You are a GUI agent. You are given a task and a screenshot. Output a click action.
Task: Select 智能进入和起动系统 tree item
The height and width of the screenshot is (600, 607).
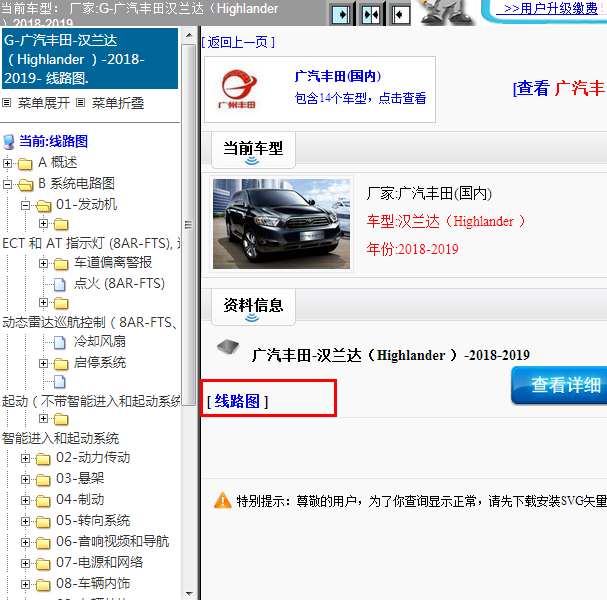point(60,438)
